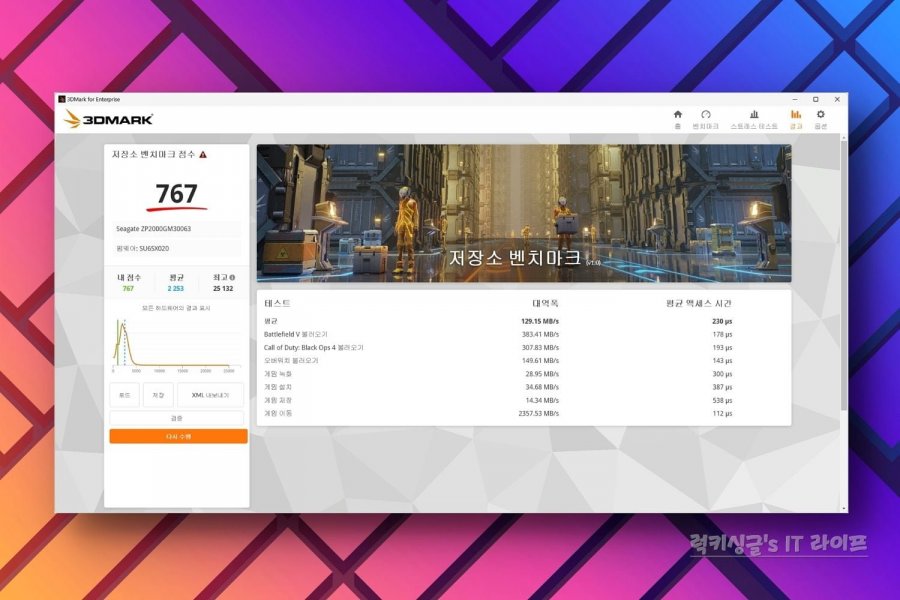Click the 14.34 MB/s bandwidth value

[542, 400]
